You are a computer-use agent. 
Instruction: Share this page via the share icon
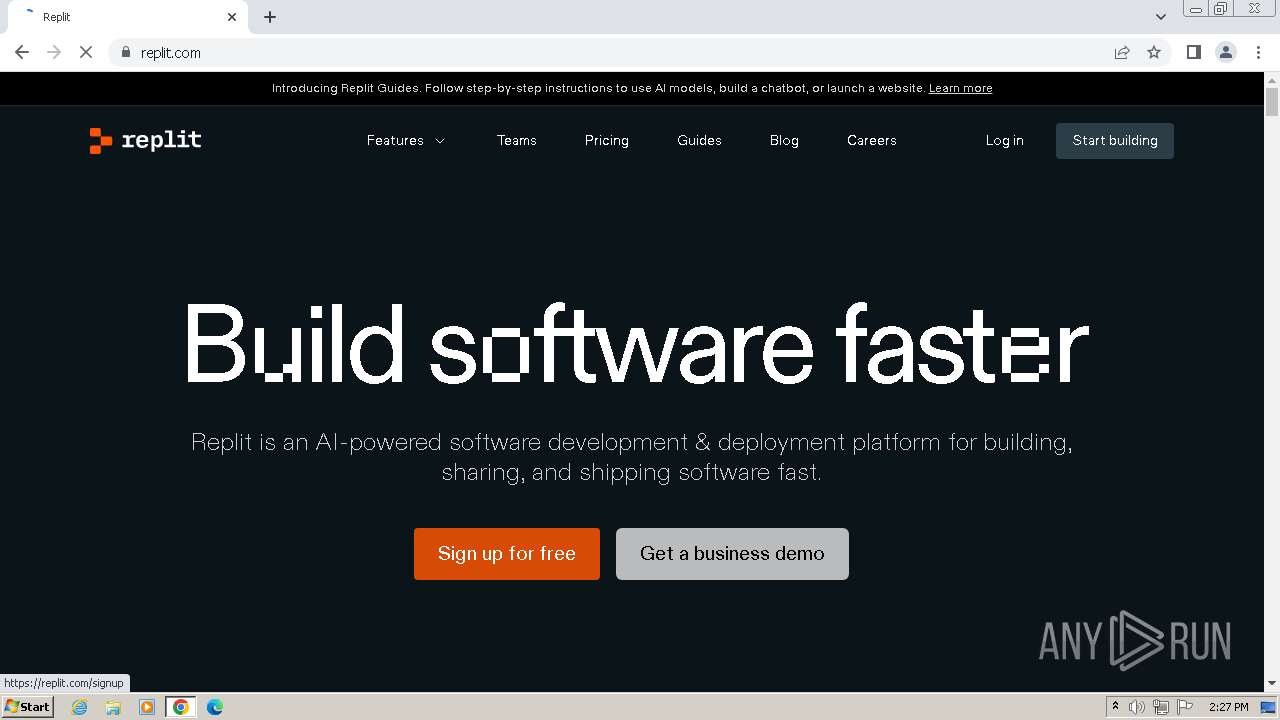point(1122,52)
